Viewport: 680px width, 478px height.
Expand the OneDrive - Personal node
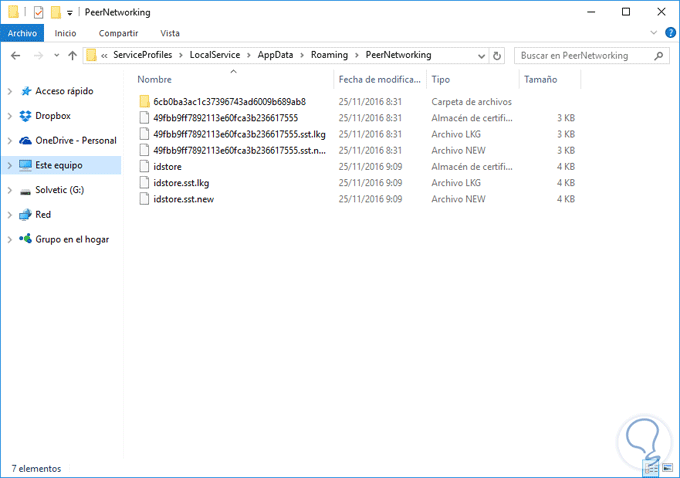(10, 141)
